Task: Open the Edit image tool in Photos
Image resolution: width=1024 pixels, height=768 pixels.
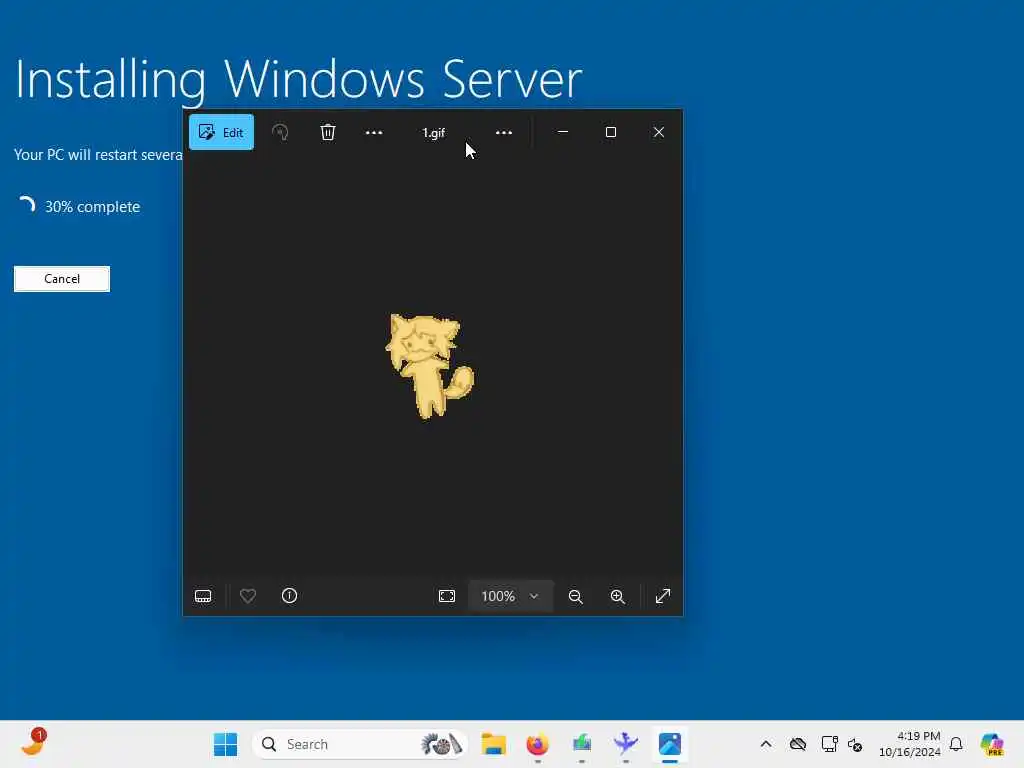Action: (221, 133)
